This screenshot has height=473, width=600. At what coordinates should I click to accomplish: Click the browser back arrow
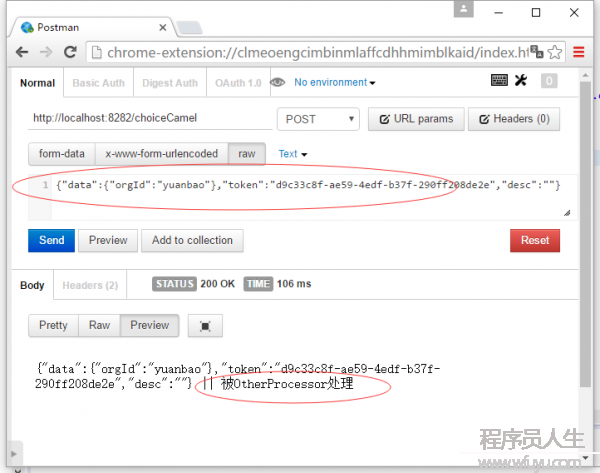click(x=22, y=52)
